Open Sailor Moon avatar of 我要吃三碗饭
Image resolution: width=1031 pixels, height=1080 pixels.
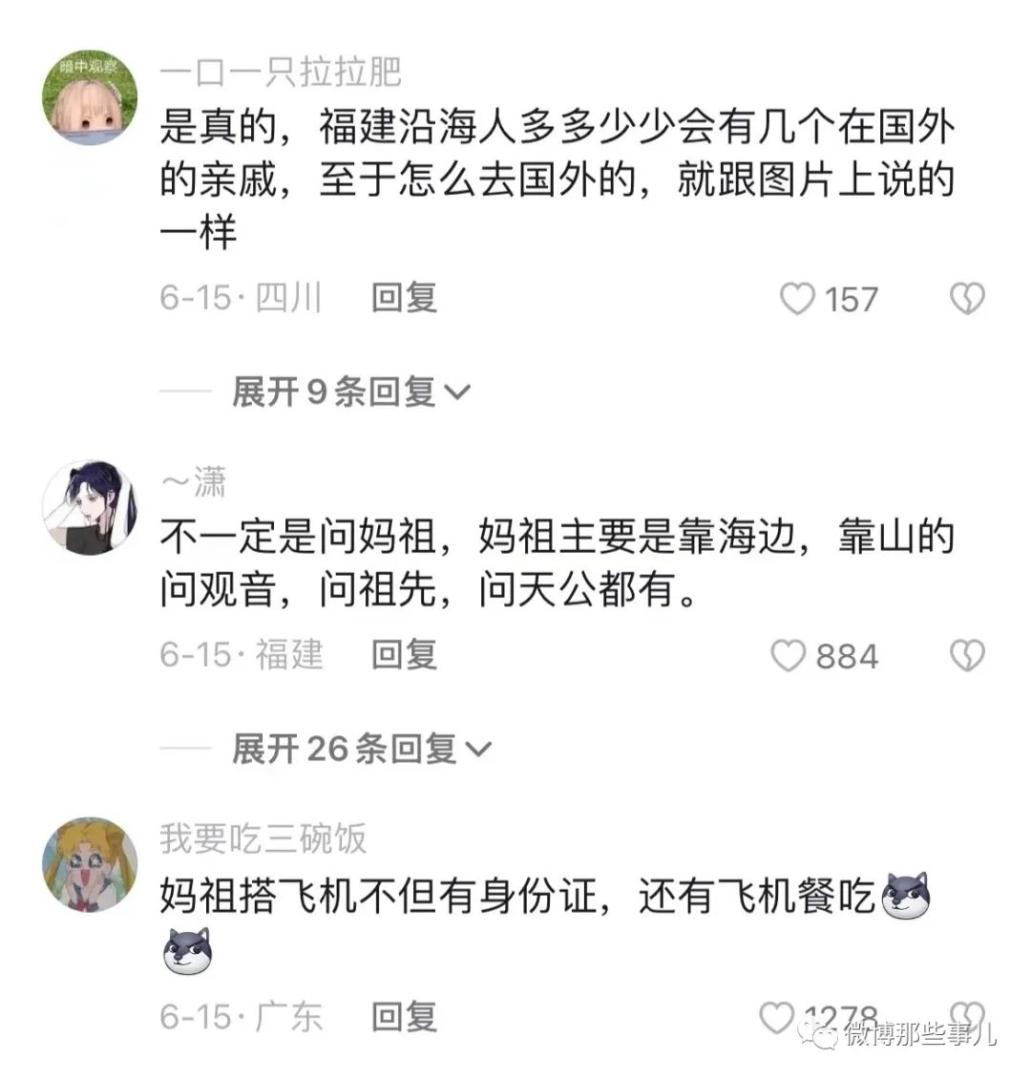pyautogui.click(x=90, y=864)
